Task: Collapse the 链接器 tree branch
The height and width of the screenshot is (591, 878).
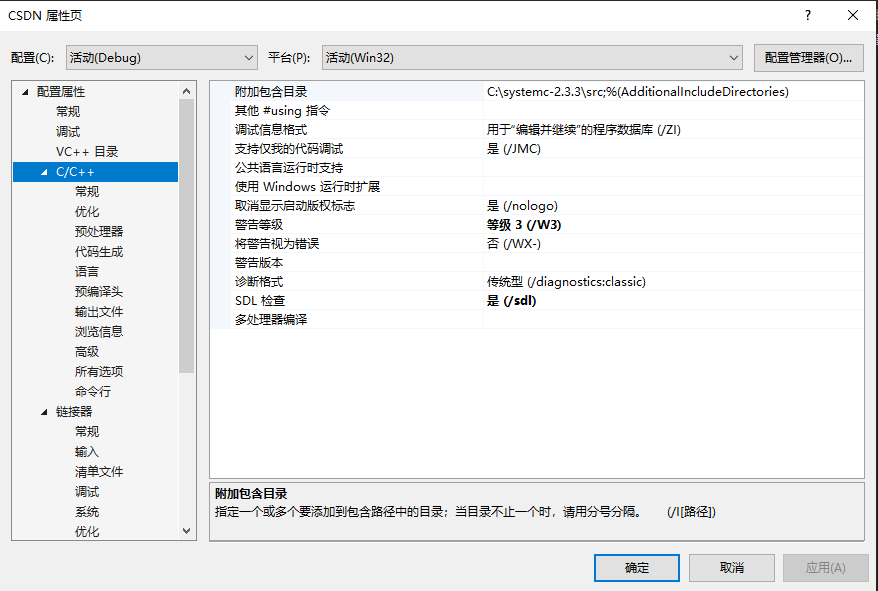Action: (42, 410)
